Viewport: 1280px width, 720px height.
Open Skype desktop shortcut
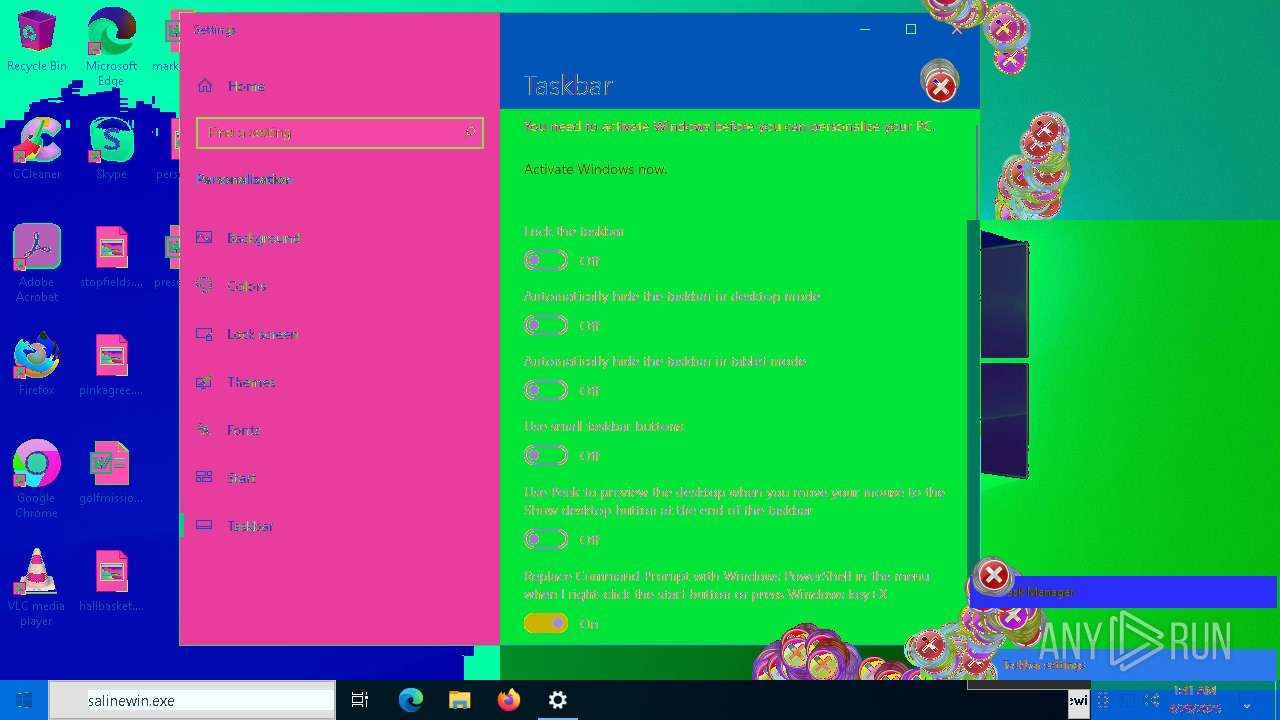tap(111, 148)
